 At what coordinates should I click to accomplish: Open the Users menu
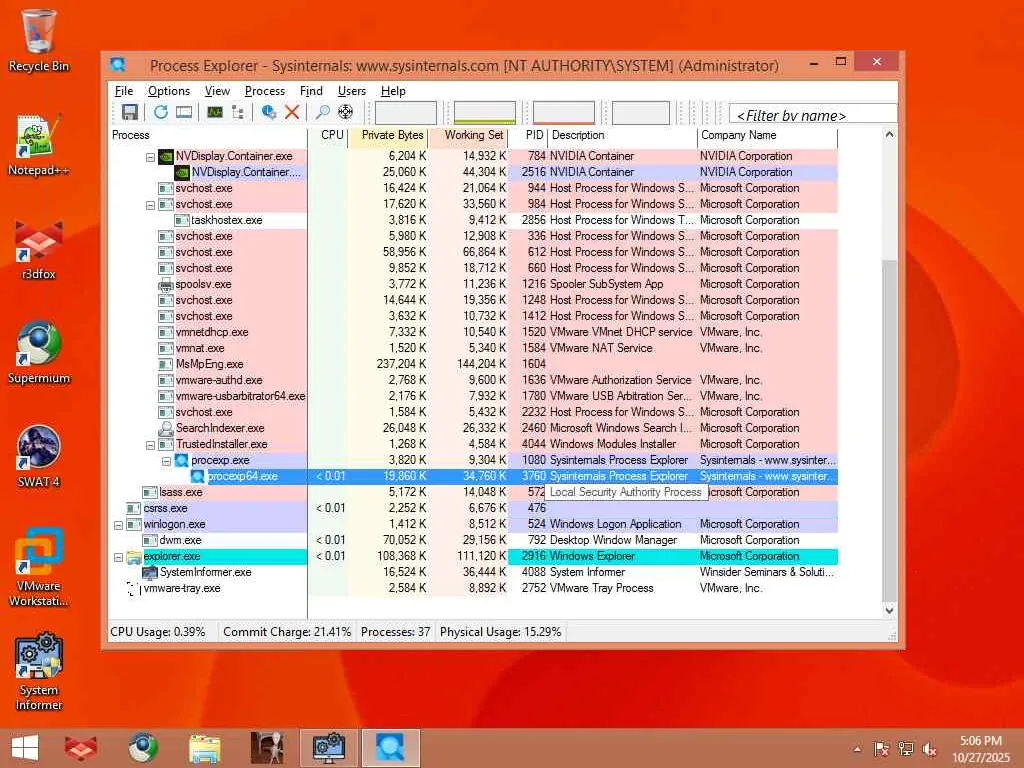pos(351,91)
